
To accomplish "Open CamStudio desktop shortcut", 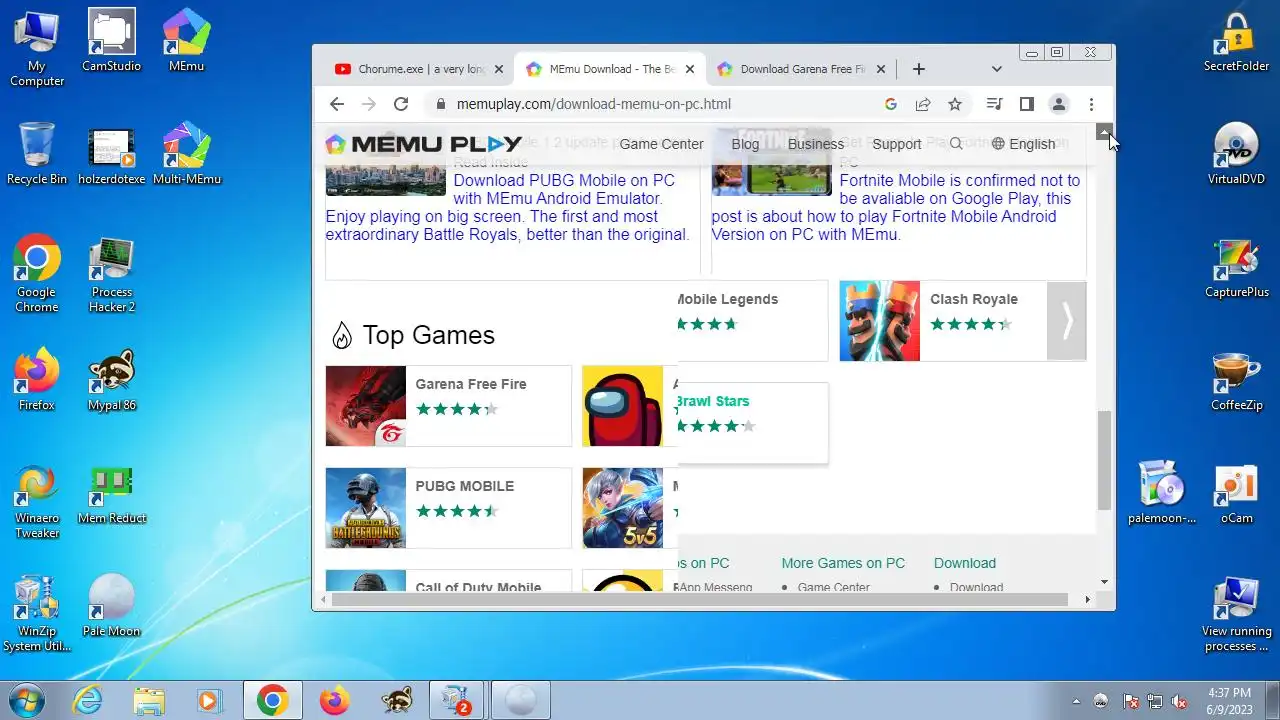I will (x=112, y=40).
